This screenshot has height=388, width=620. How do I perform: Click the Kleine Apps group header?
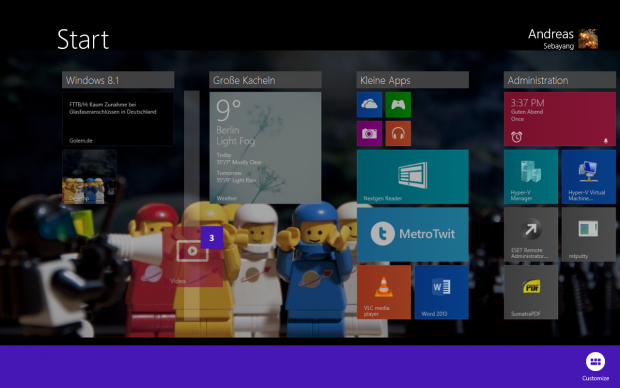pyautogui.click(x=413, y=80)
